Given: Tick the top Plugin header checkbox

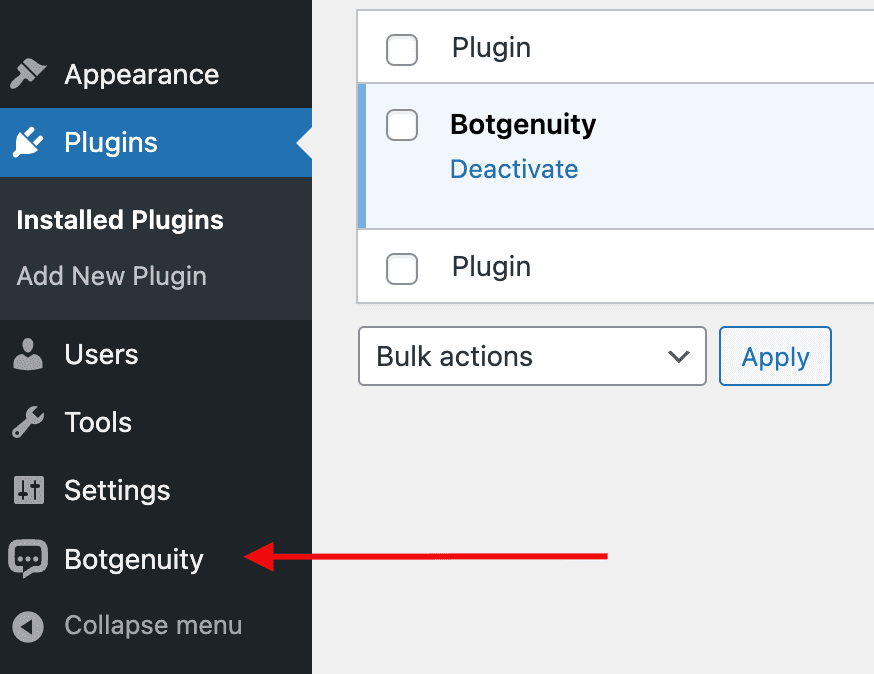Looking at the screenshot, I should [402, 50].
